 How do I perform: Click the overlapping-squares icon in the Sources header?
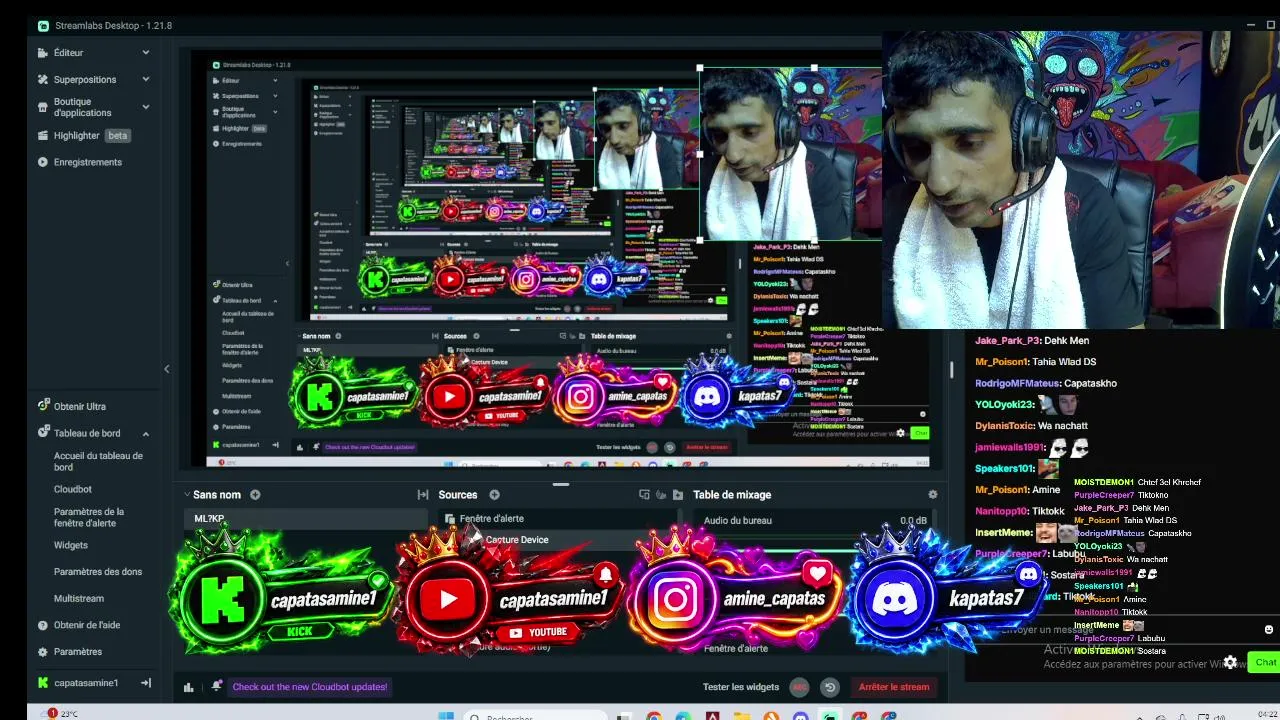click(644, 495)
